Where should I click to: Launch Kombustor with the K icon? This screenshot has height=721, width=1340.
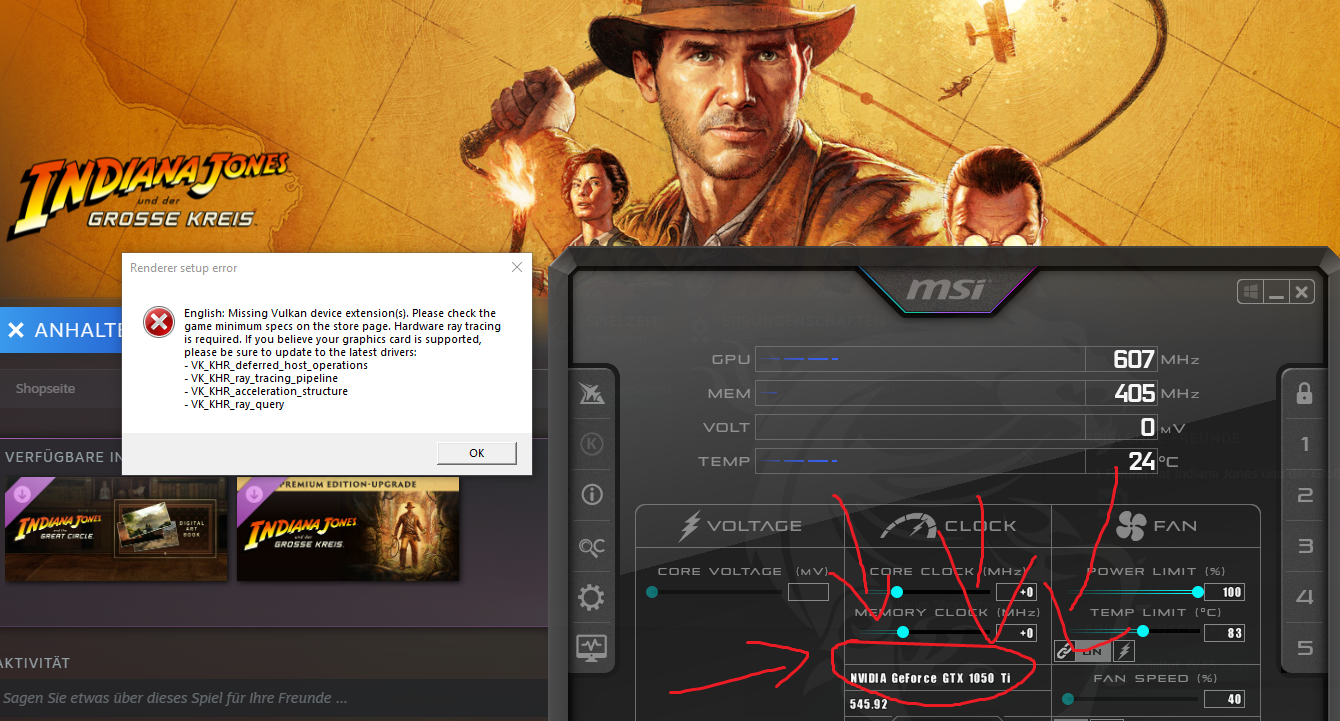click(591, 444)
